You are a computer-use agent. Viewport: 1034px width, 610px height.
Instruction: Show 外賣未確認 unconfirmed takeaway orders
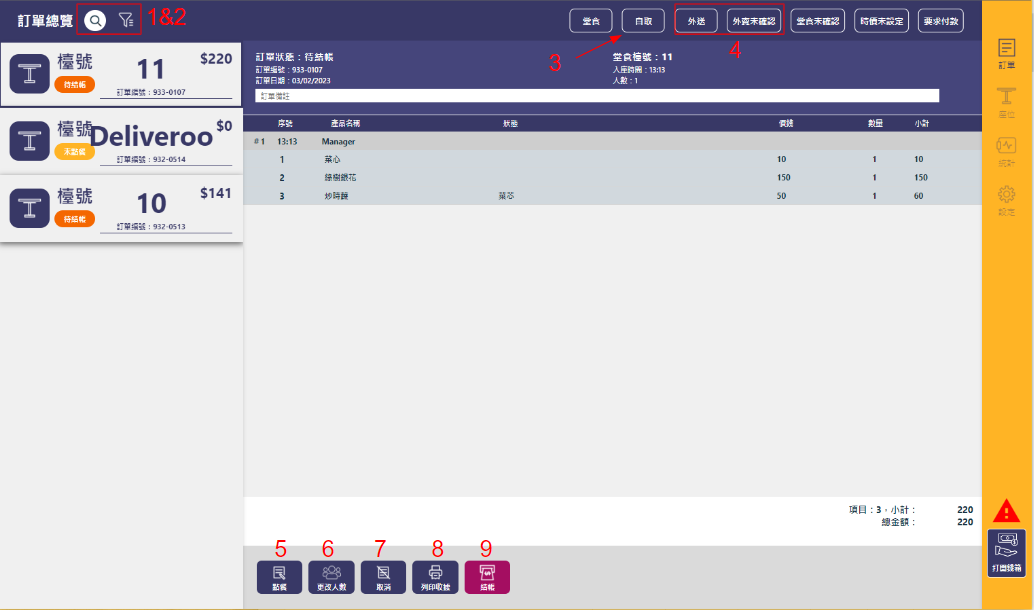click(753, 21)
